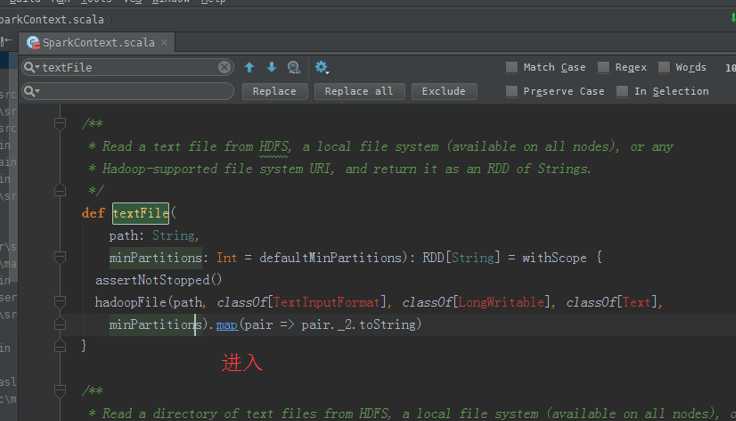Follow the map method link
Image resolution: width=736 pixels, height=421 pixels.
(x=227, y=325)
